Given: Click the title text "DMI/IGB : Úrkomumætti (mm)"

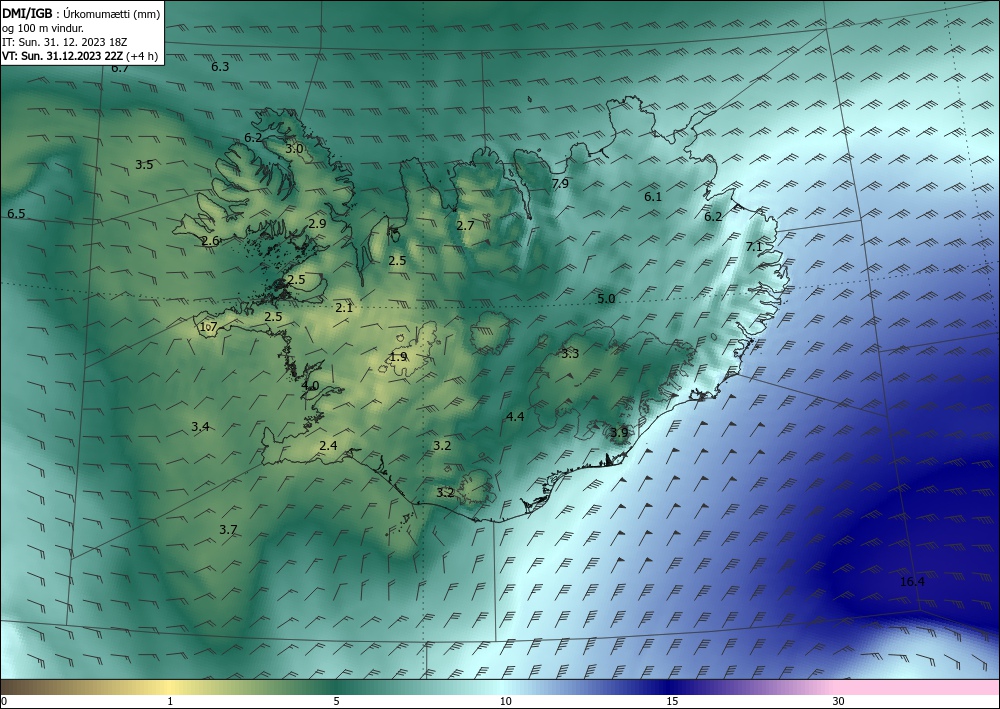Looking at the screenshot, I should pos(80,14).
